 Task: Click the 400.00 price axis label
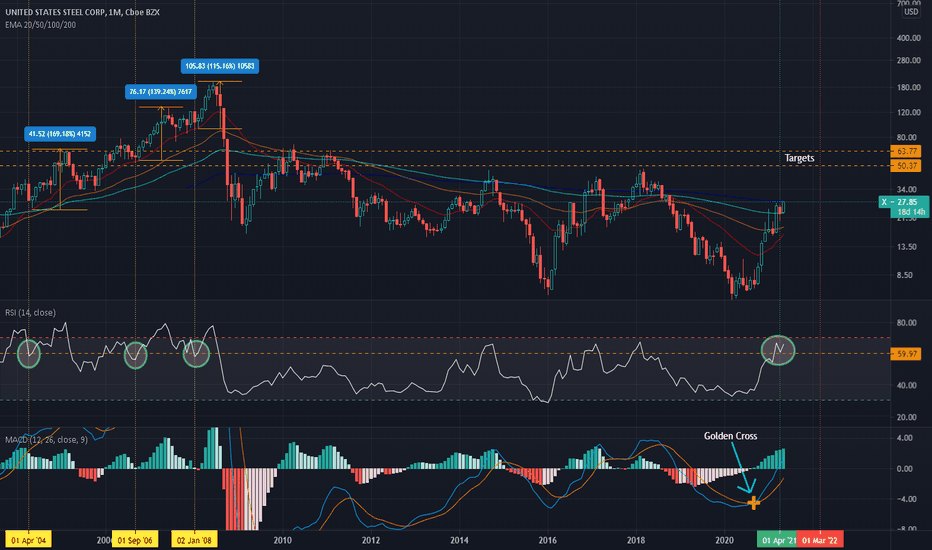pos(908,38)
